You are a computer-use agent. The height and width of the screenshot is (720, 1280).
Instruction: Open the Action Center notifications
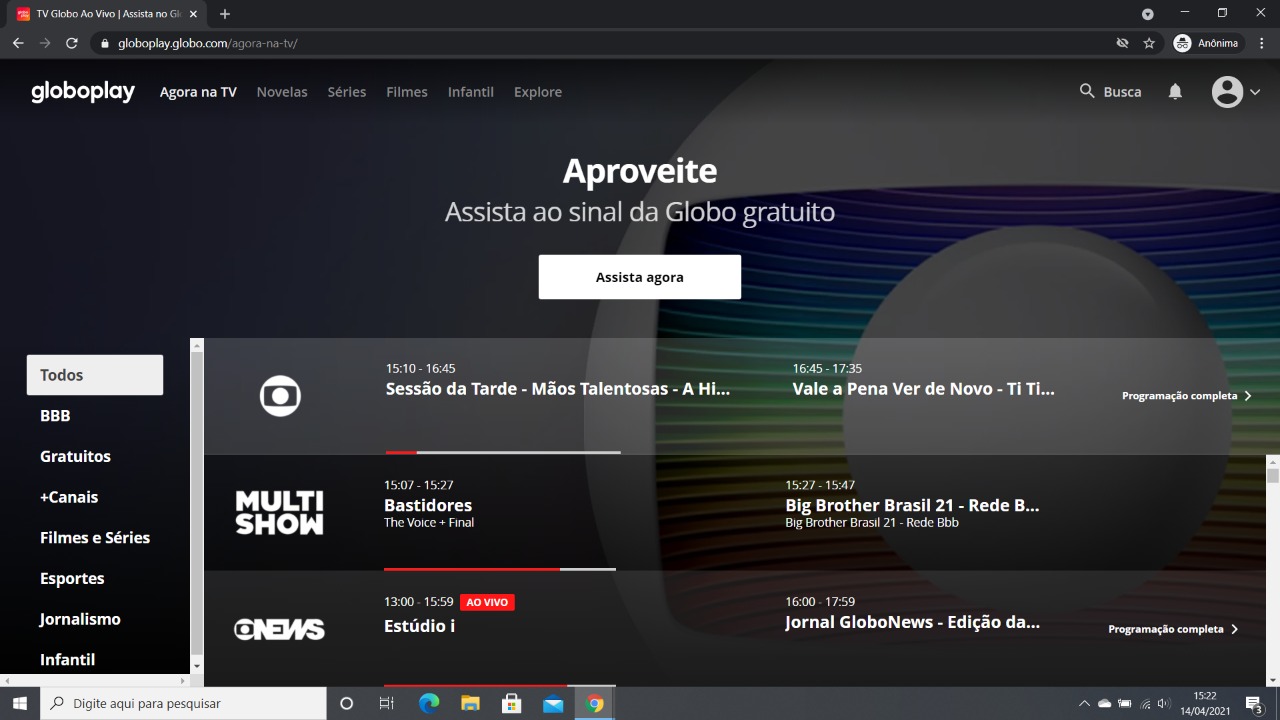coord(1253,703)
